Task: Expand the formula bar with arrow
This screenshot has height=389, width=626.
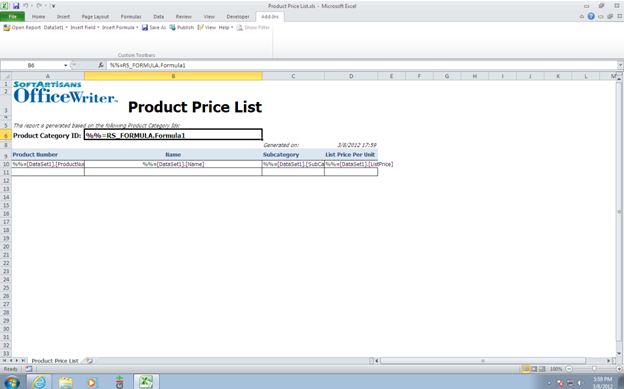Action: [x=620, y=65]
